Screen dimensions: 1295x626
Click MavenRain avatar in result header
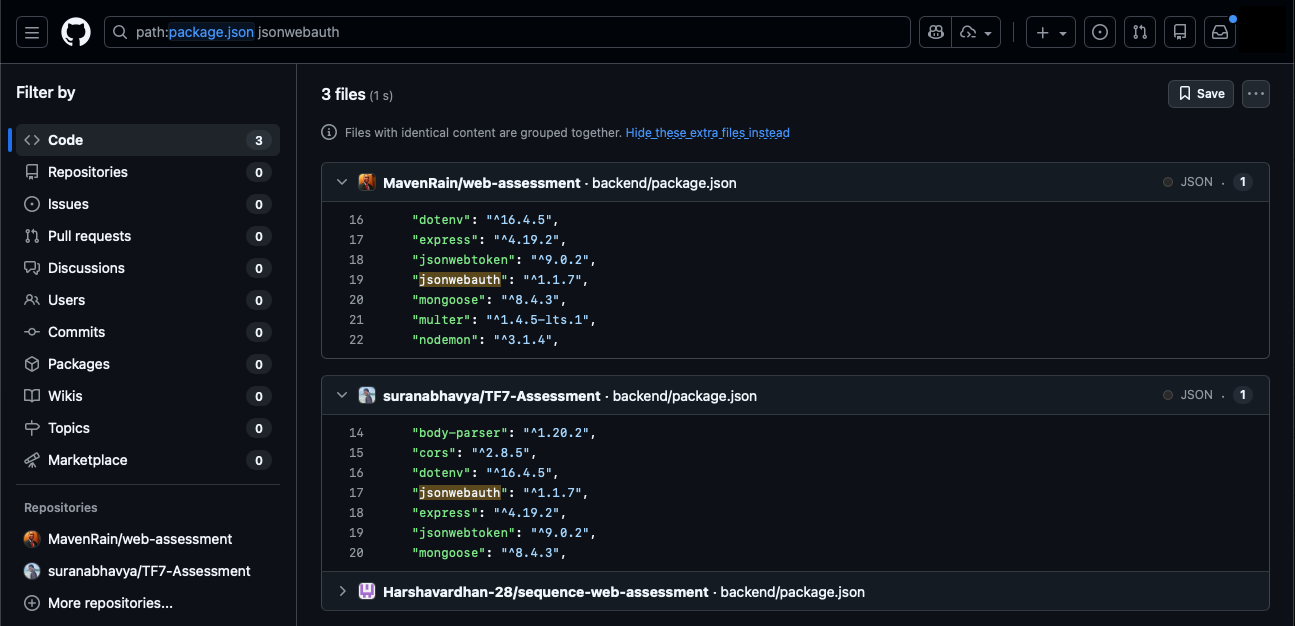(x=367, y=182)
